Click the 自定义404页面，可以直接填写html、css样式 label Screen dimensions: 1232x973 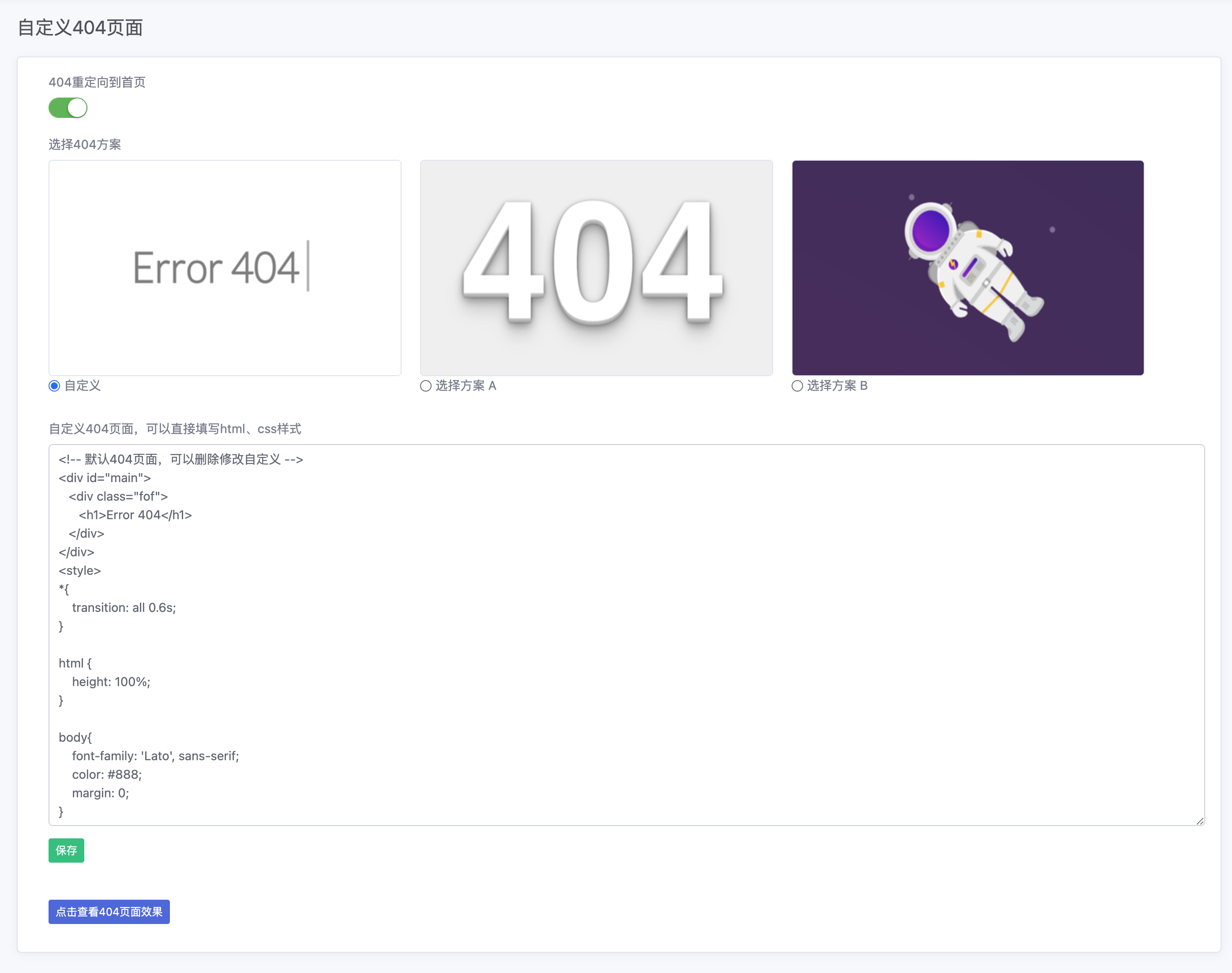coord(175,428)
